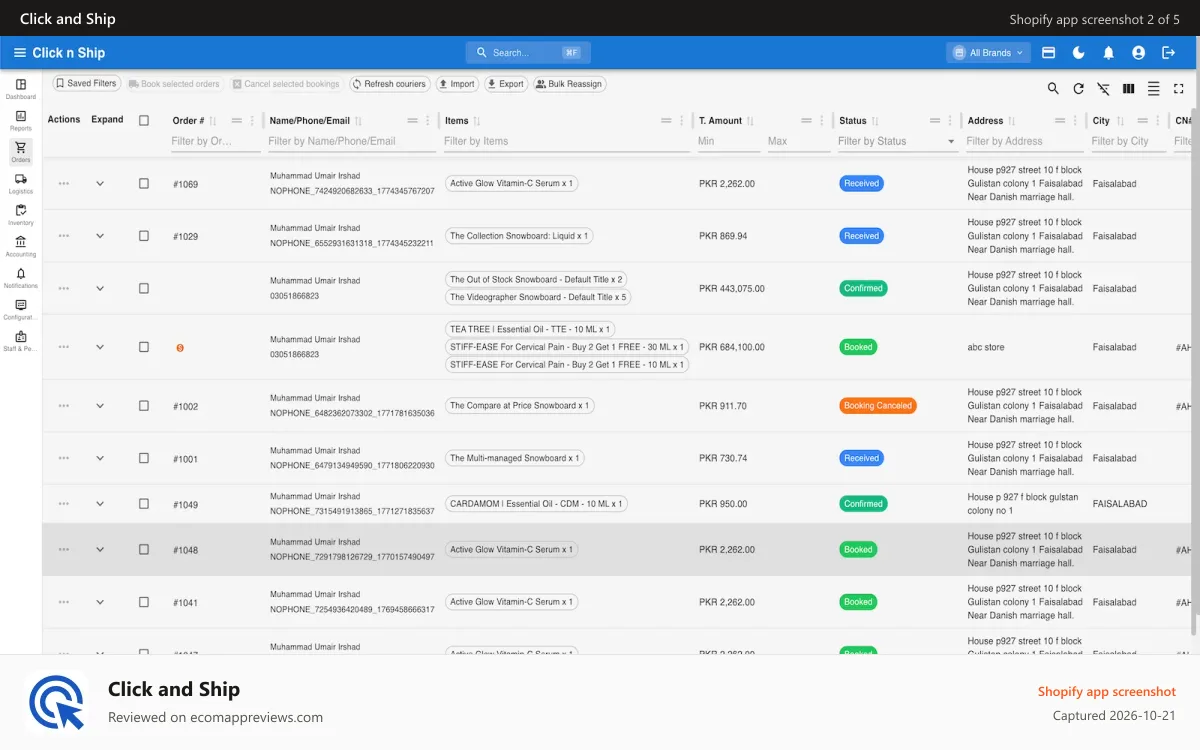Screen dimensions: 1200x750
Task: Expand the row for order #1069
Action: [100, 184]
